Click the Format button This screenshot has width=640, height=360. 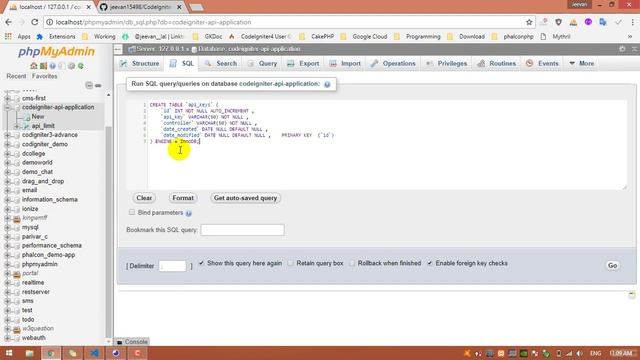(183, 198)
